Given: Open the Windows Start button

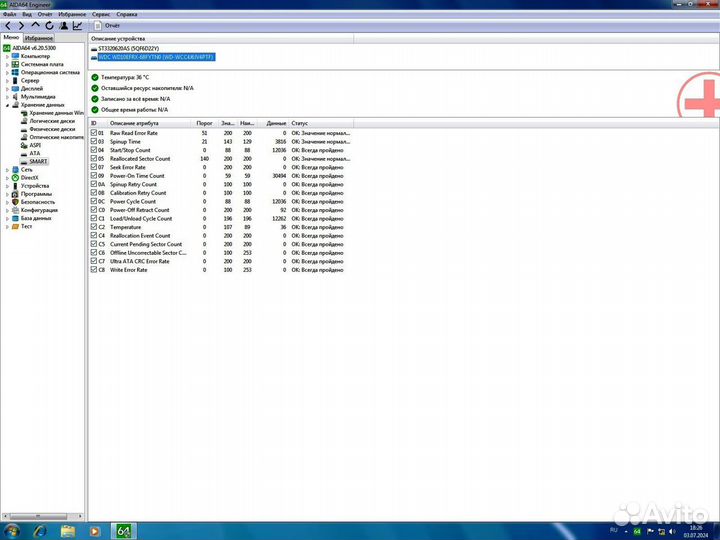Looking at the screenshot, I should pyautogui.click(x=12, y=532).
